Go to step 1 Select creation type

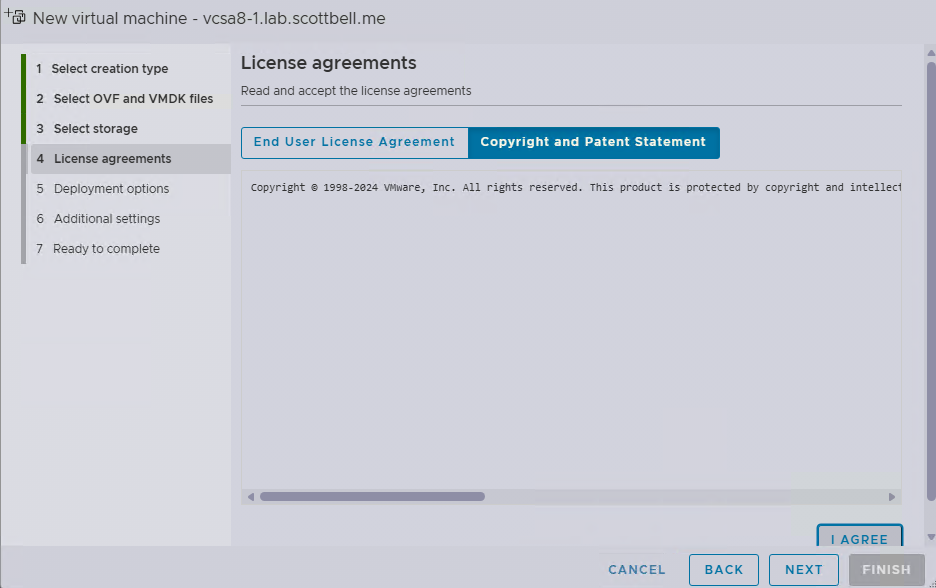(x=110, y=69)
